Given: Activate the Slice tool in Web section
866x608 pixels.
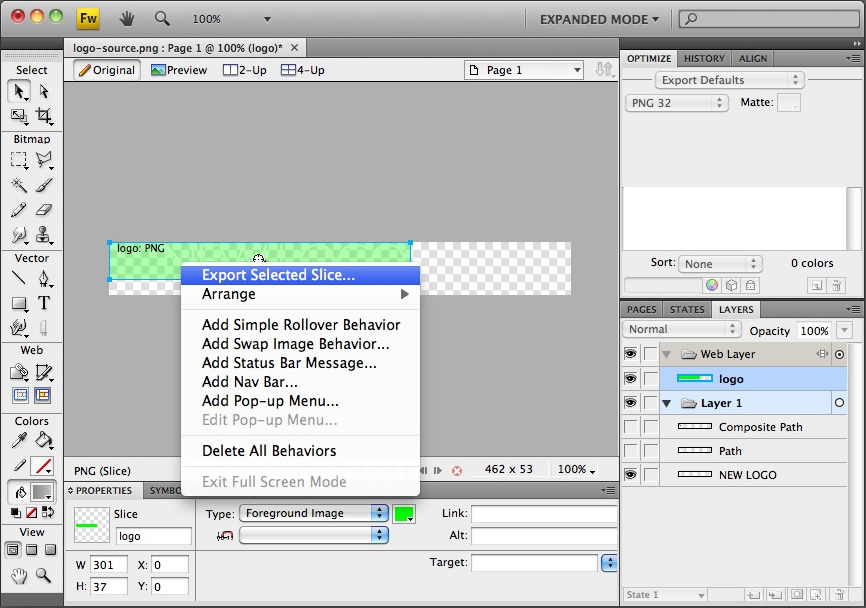Looking at the screenshot, I should pyautogui.click(x=44, y=372).
